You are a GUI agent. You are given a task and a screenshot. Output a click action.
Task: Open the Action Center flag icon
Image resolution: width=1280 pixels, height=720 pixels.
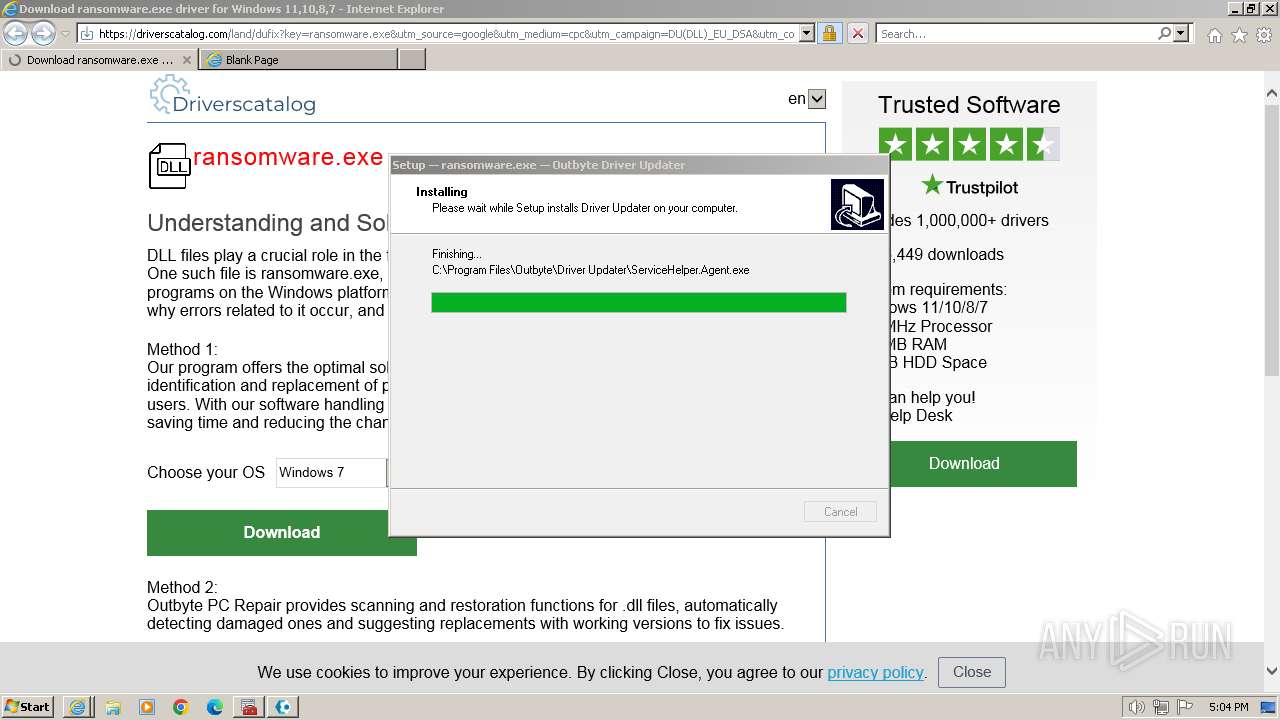(x=1186, y=707)
